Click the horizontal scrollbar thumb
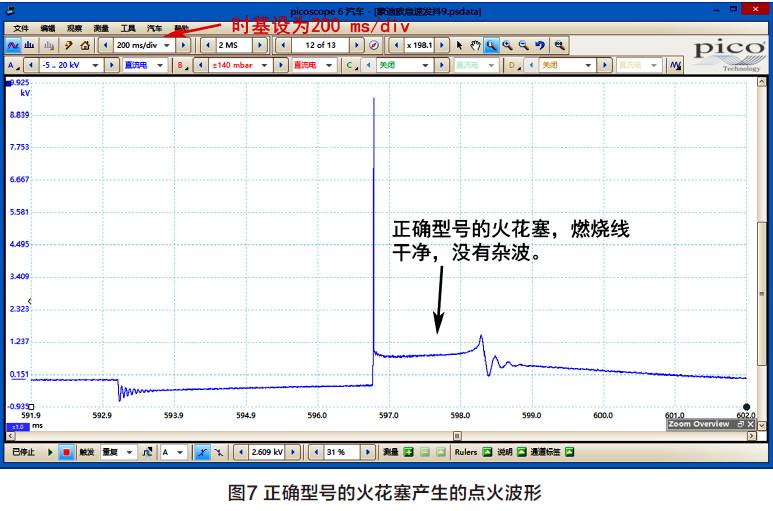The width and height of the screenshot is (773, 511). 457,436
